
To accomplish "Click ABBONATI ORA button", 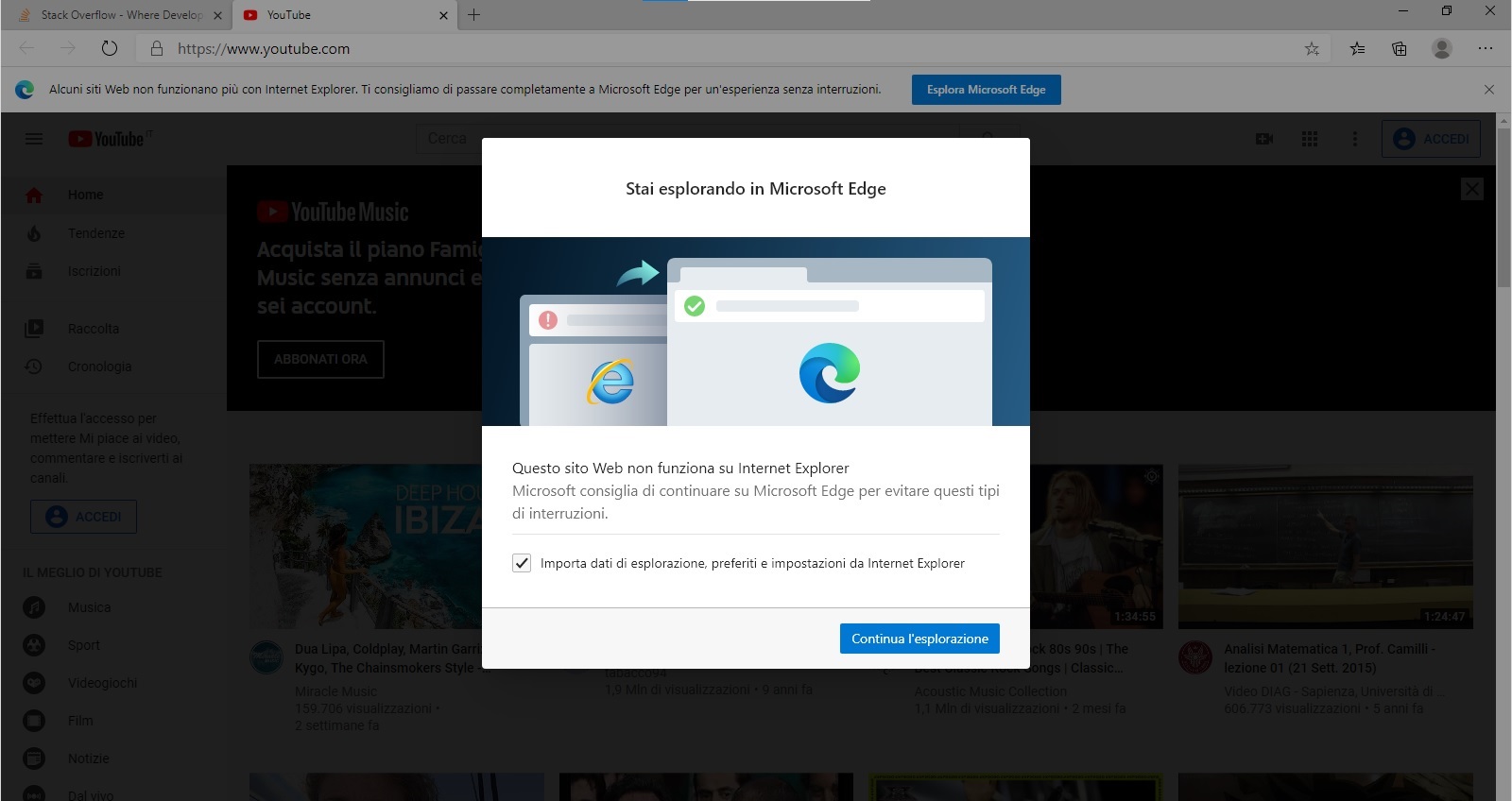I will (x=320, y=359).
